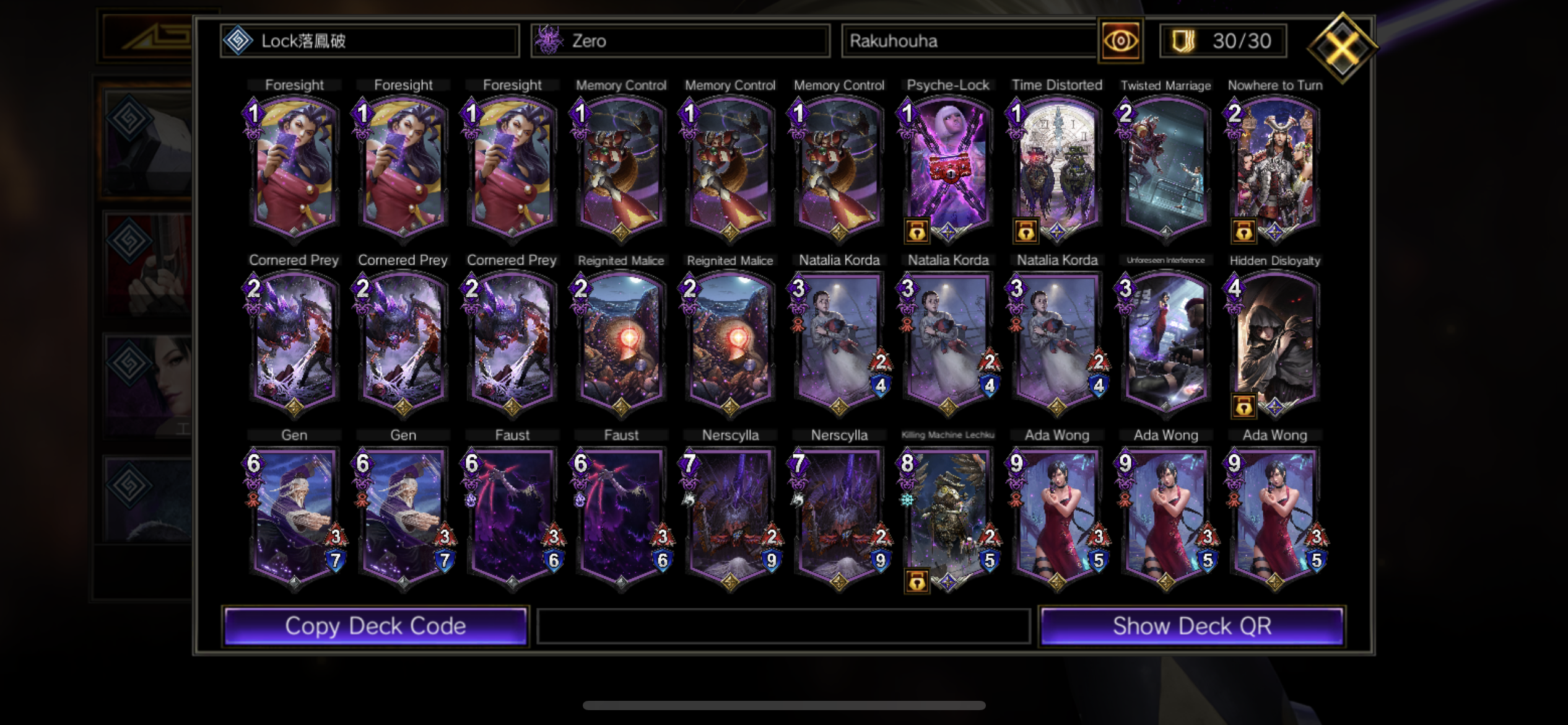Click the Copy Deck Code button
Viewport: 1568px width, 725px height.
pos(375,626)
